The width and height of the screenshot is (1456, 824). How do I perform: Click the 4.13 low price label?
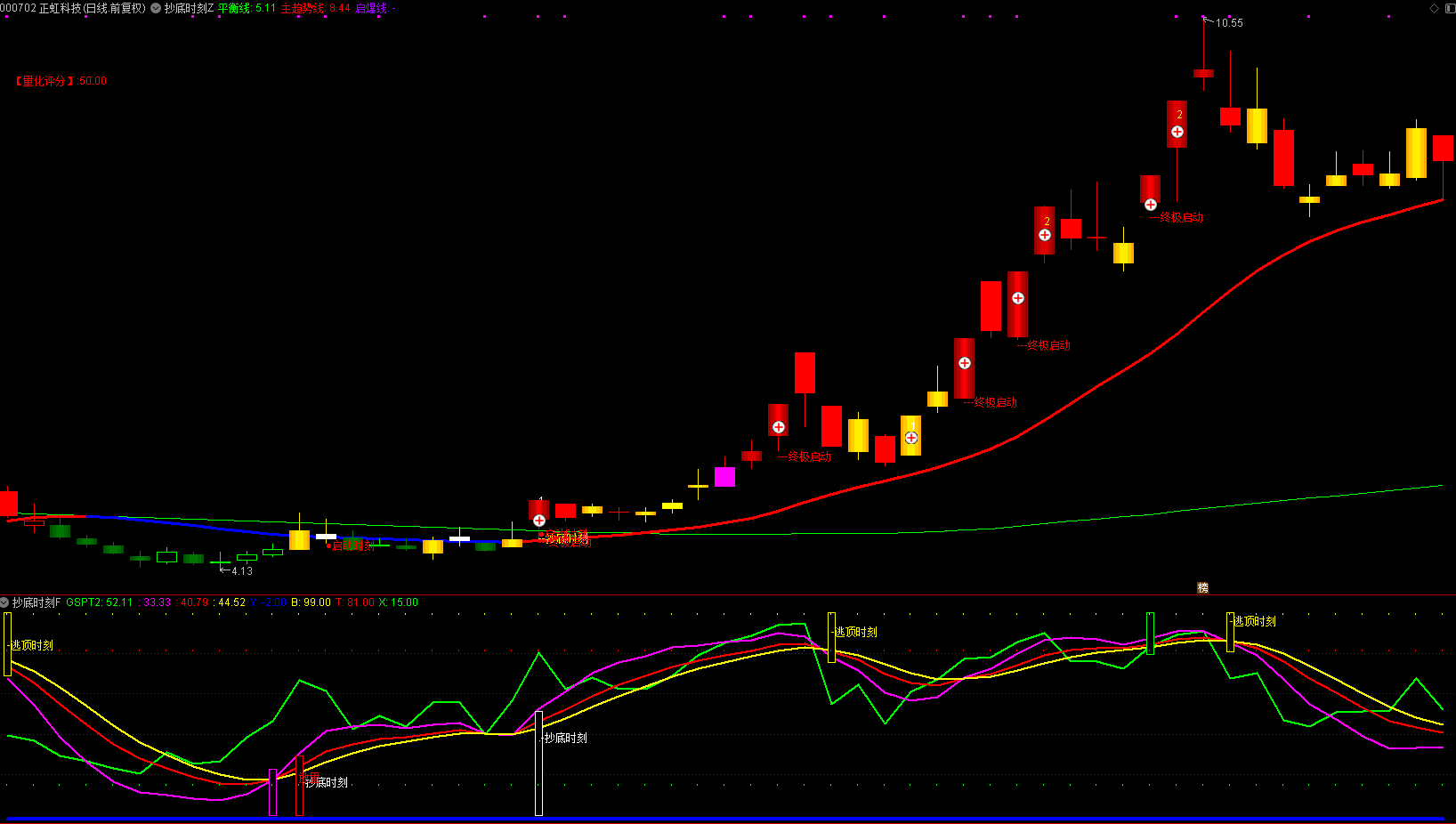click(242, 571)
